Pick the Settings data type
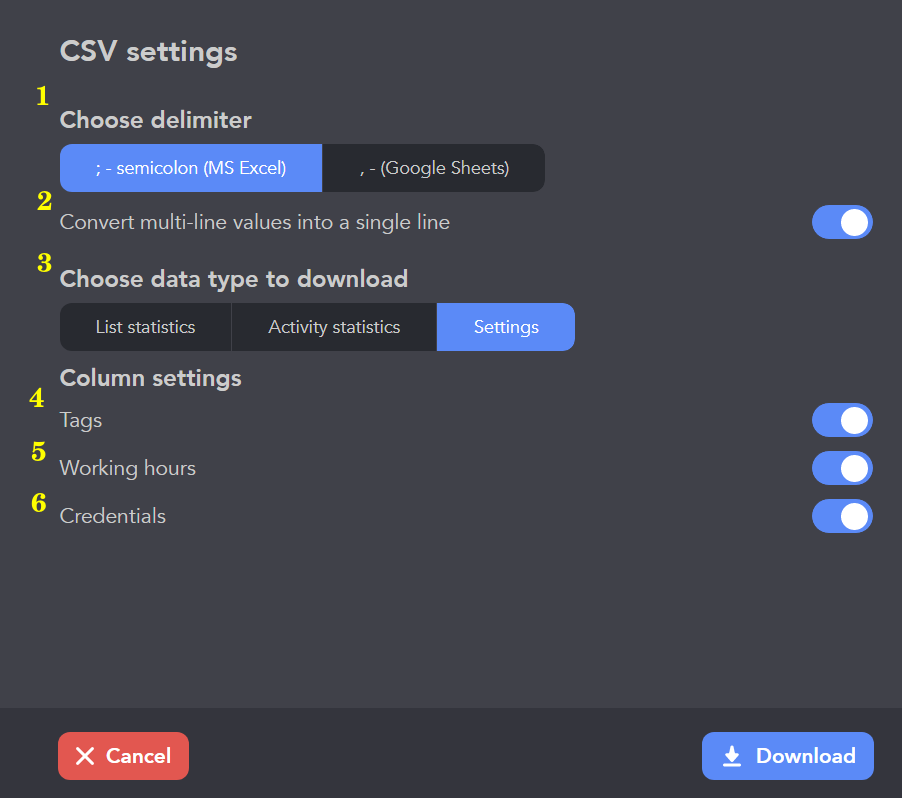The image size is (902, 798). pos(506,327)
